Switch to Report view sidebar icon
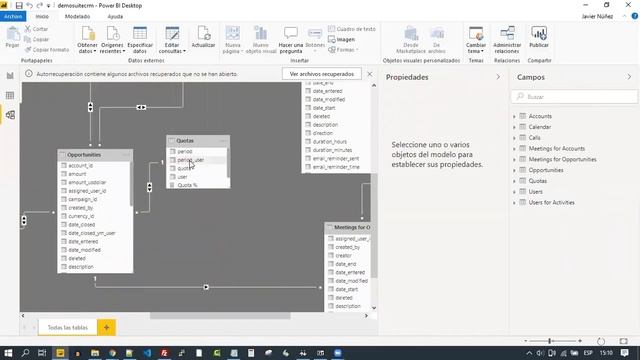The image size is (640, 360). pos(10,76)
